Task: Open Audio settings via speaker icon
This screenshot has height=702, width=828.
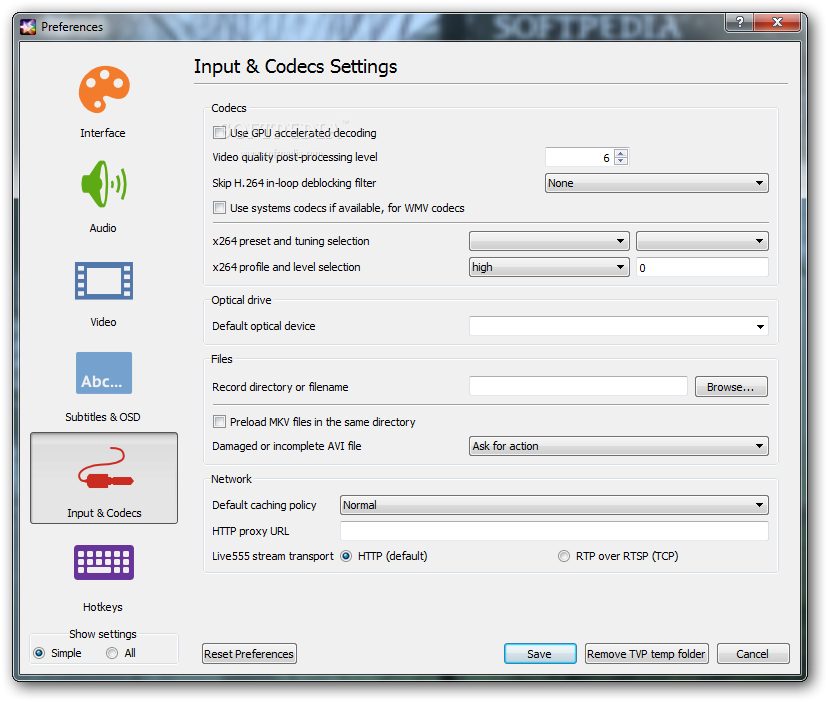Action: coord(104,184)
